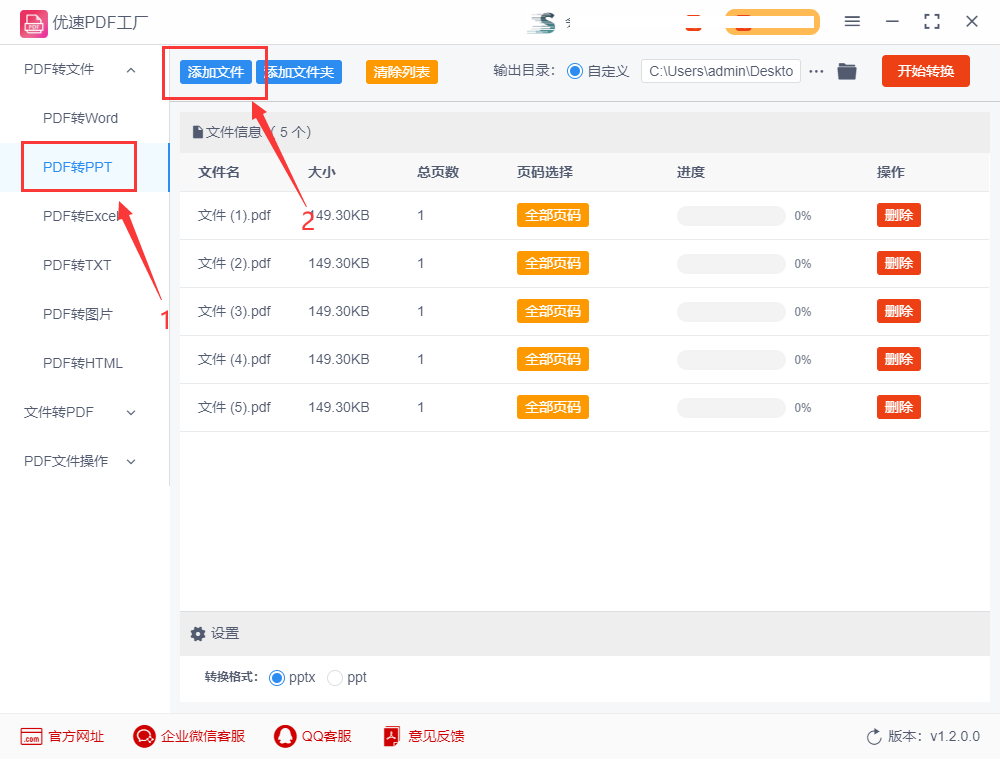
Task: Click the 进度 column header
Action: tap(691, 172)
